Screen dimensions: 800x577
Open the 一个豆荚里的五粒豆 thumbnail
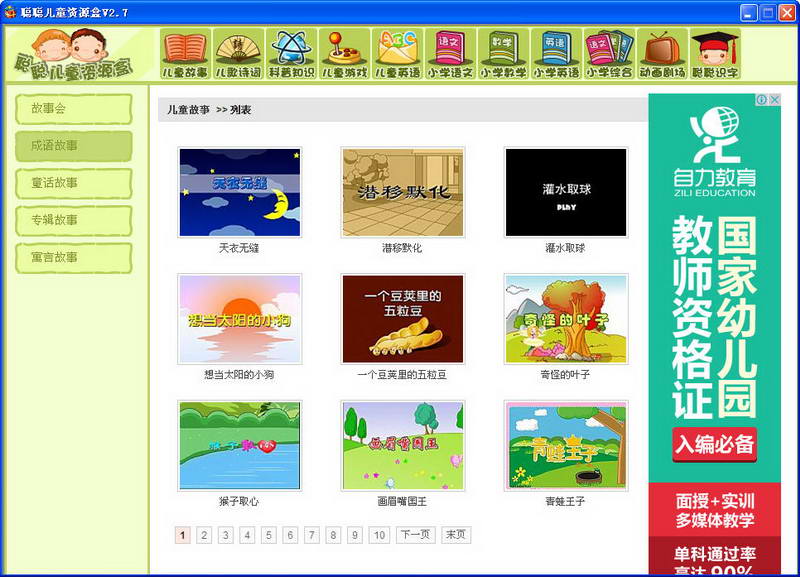403,319
